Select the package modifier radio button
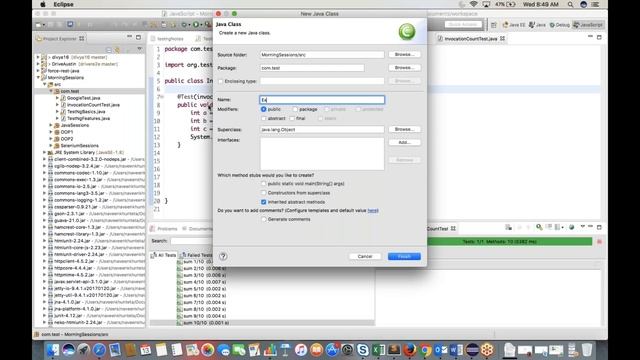This screenshot has width=640, height=360. (x=295, y=109)
